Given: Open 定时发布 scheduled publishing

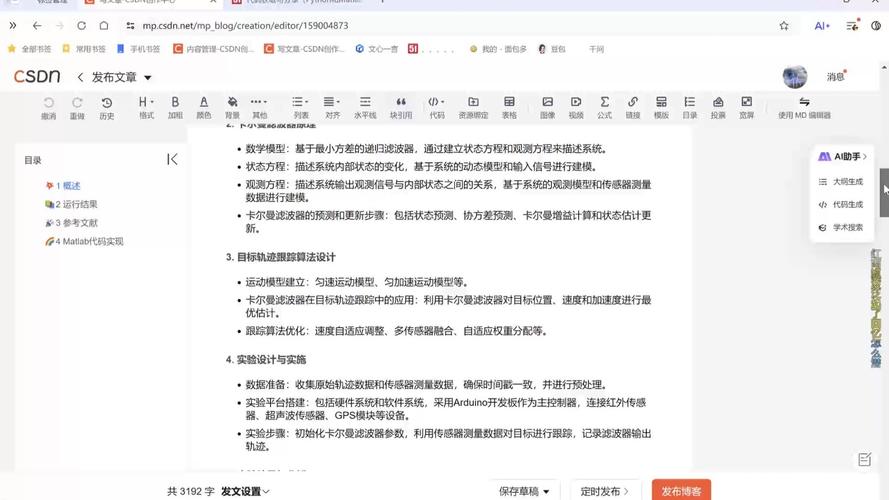Looking at the screenshot, I should click(604, 491).
